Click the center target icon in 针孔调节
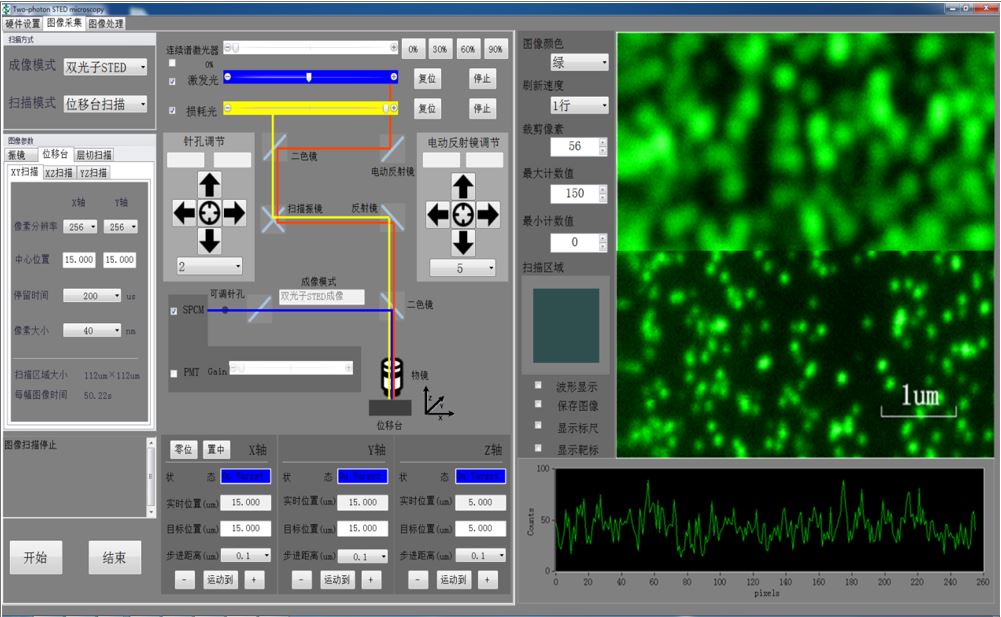Image resolution: width=1001 pixels, height=617 pixels. point(208,212)
